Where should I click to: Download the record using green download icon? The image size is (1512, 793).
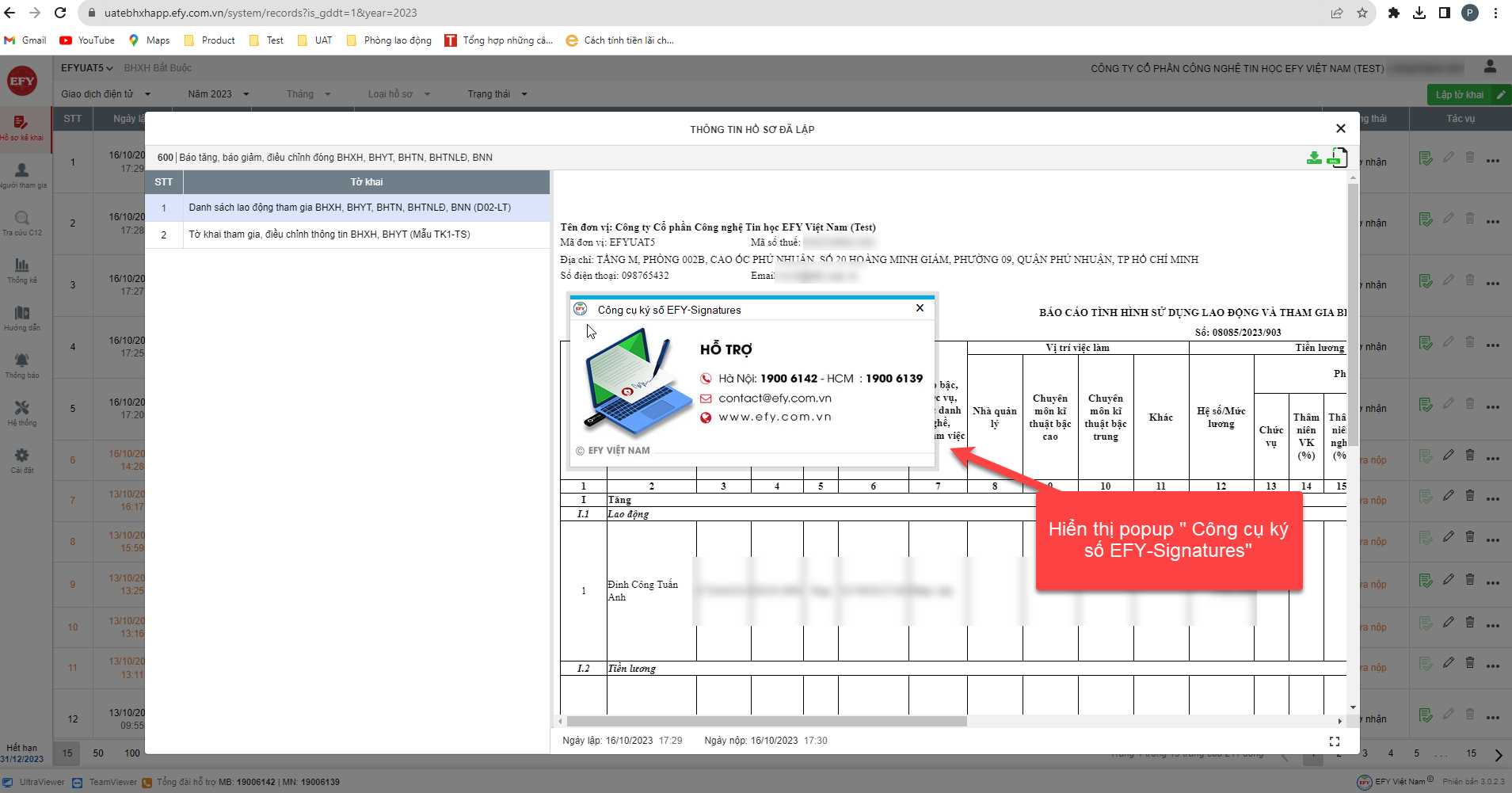click(x=1314, y=158)
